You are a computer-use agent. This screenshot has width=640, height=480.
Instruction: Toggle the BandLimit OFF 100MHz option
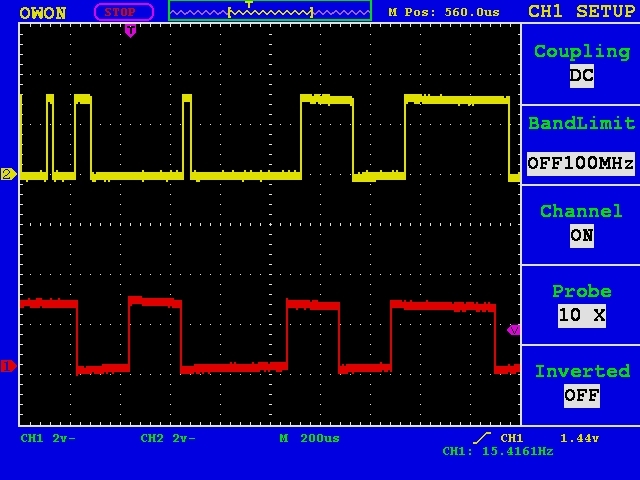582,144
